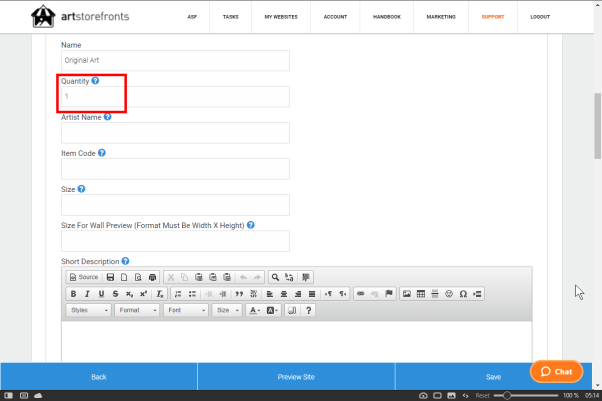Screen dimensions: 602x401
Task: Toggle bold formatting in the editor
Action: click(x=73, y=294)
